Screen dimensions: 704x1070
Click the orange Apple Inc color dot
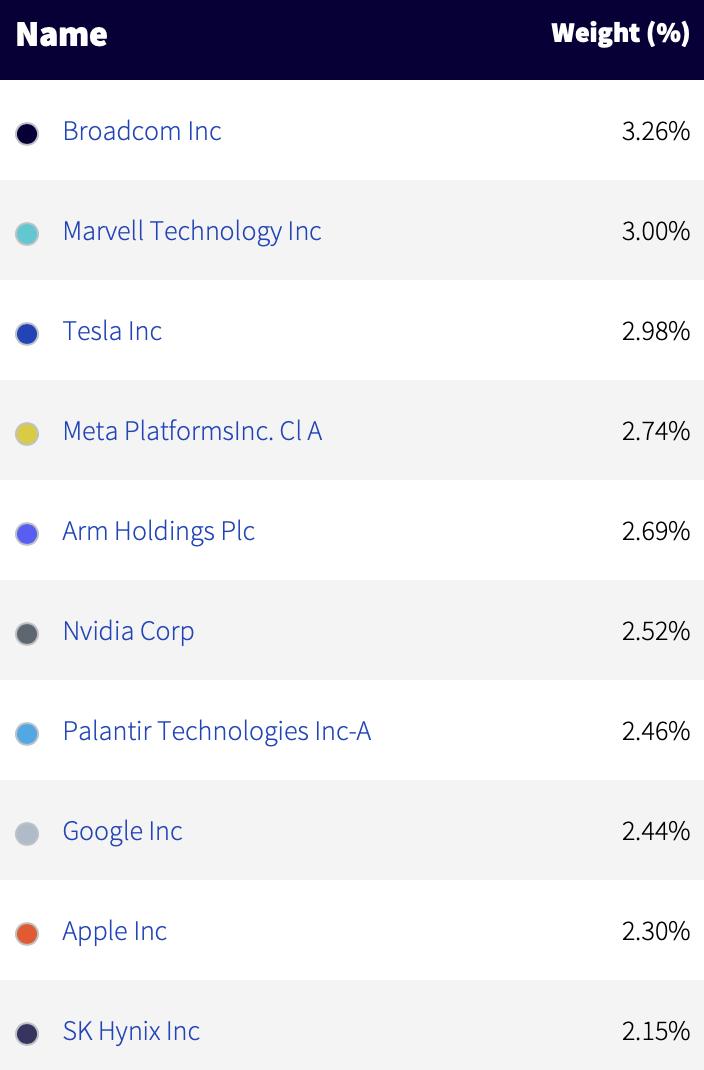[x=27, y=934]
